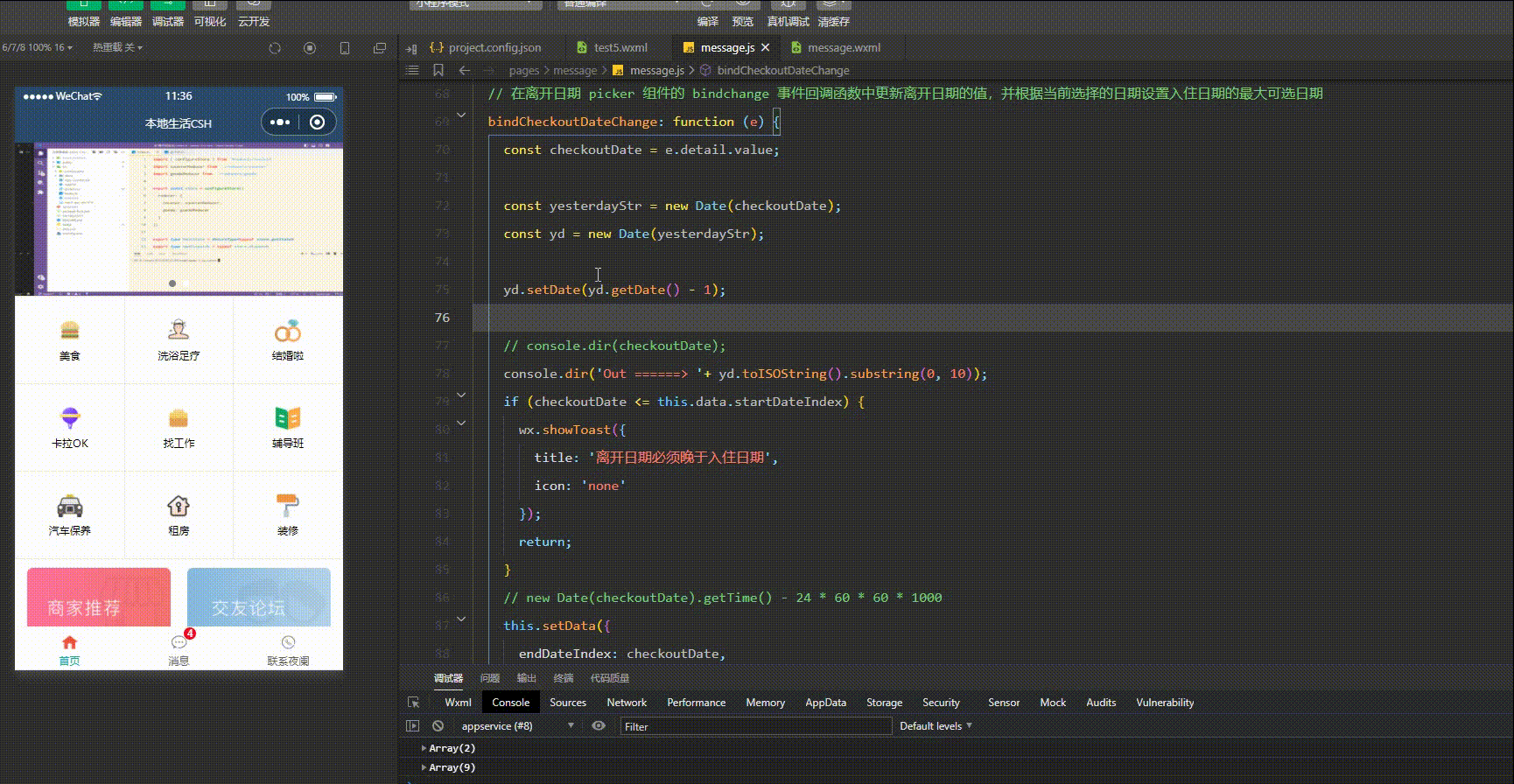
Task: Toggle the console sidebar panel icon
Action: [413, 726]
